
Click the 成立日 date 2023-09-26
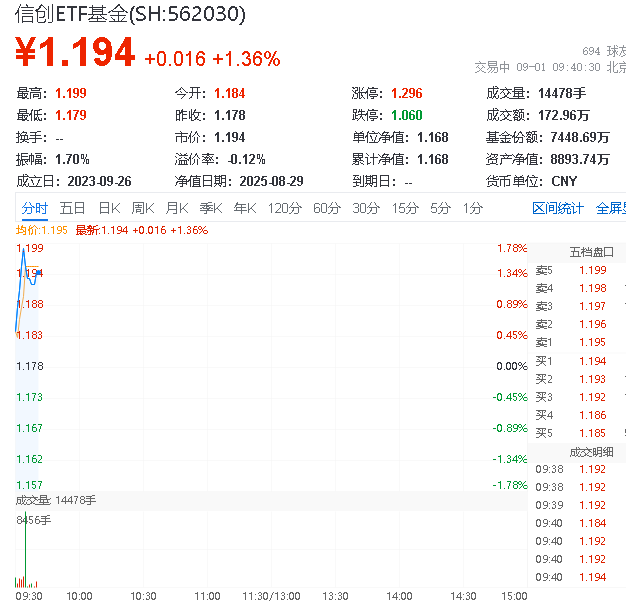[x=99, y=181]
